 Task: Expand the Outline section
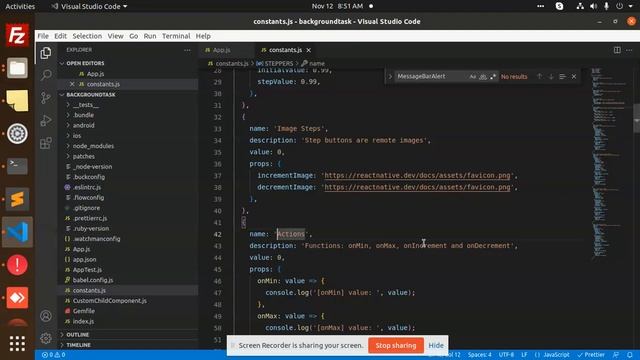point(78,335)
